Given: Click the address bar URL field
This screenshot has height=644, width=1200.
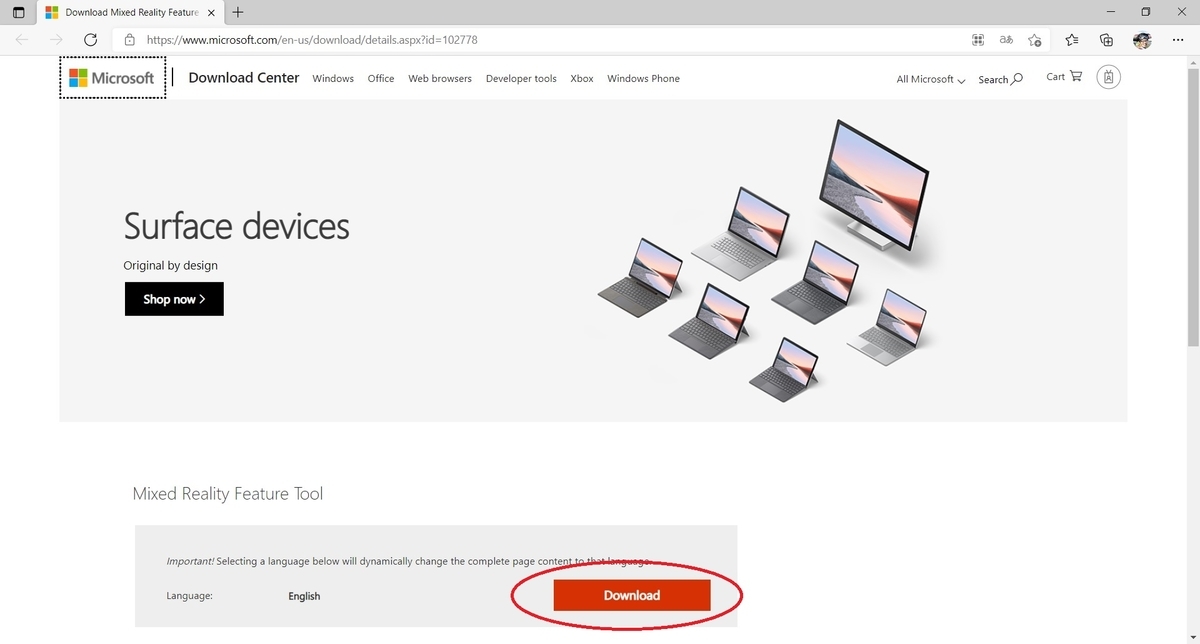Looking at the screenshot, I should point(540,40).
